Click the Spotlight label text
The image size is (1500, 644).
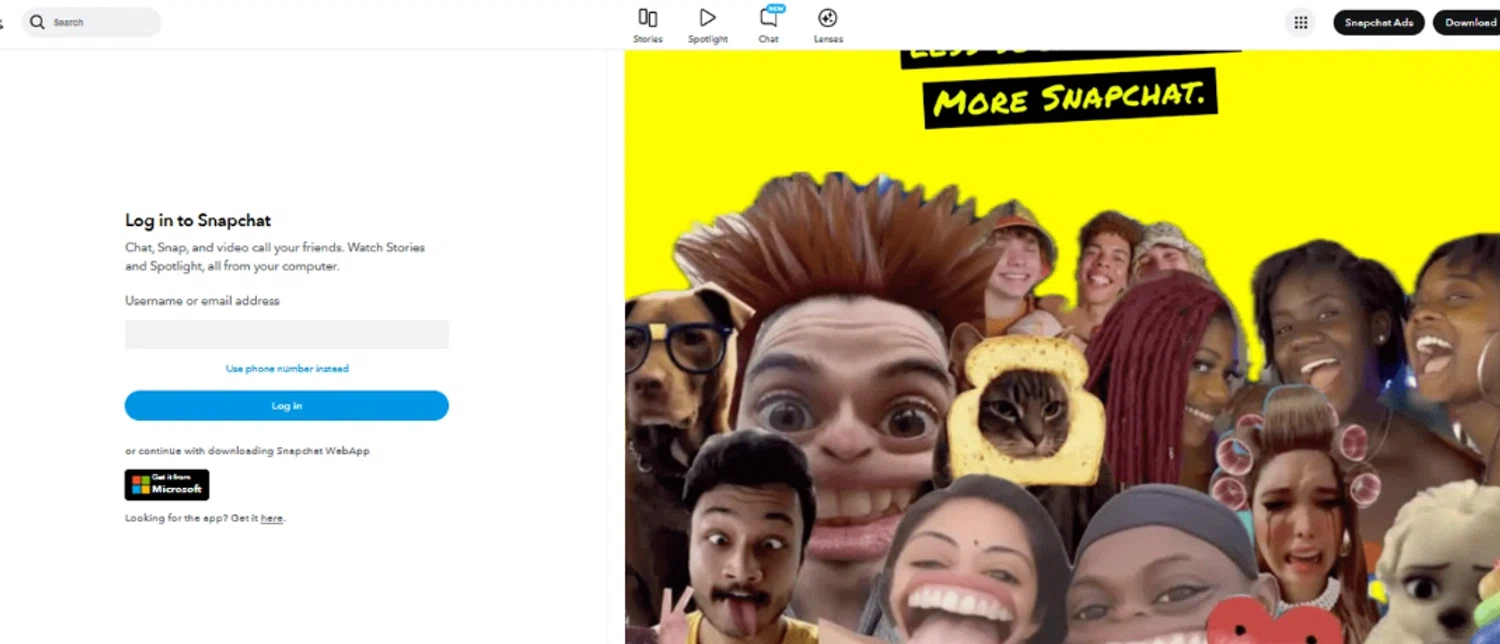click(x=707, y=39)
